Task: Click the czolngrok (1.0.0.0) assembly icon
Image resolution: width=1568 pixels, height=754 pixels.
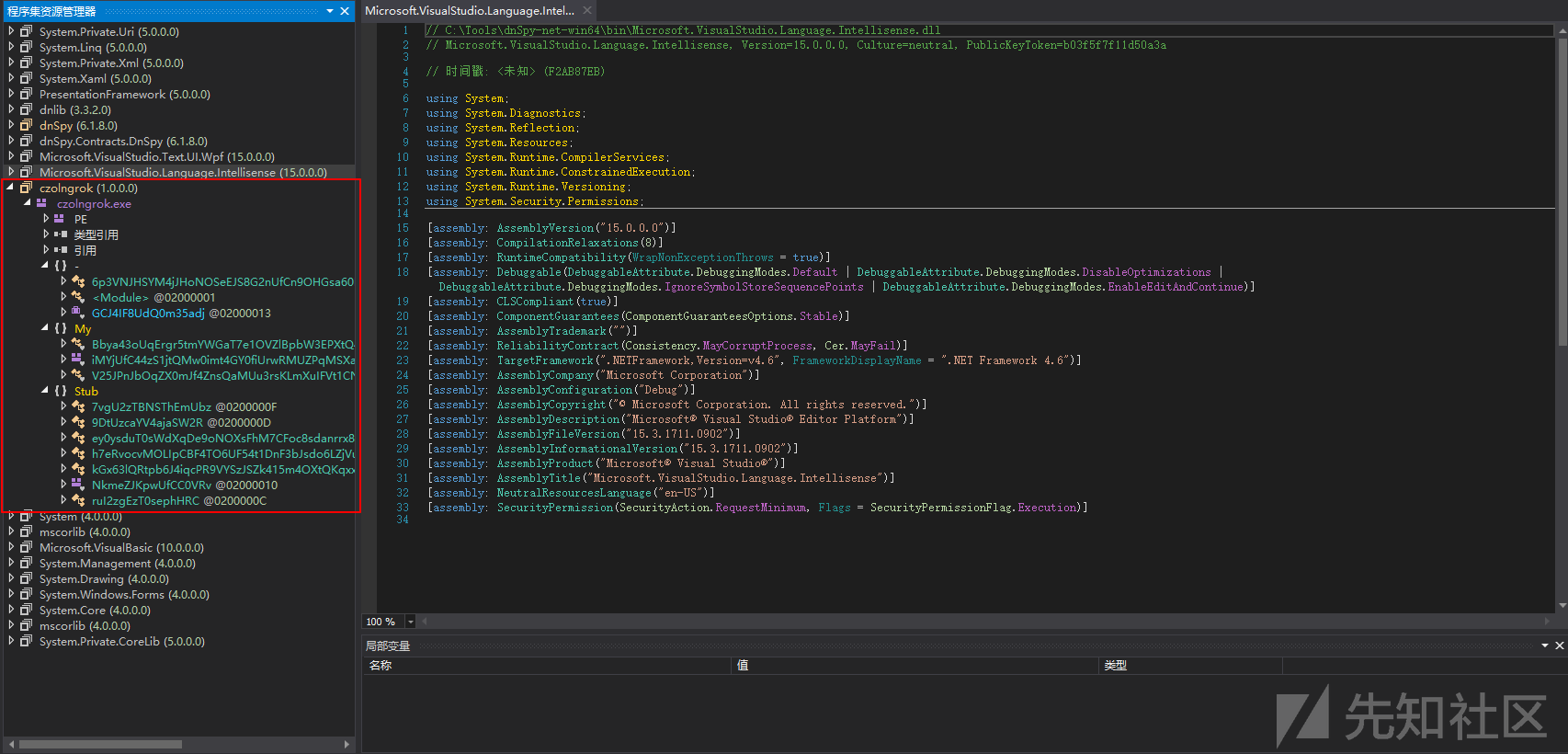Action: (x=27, y=188)
